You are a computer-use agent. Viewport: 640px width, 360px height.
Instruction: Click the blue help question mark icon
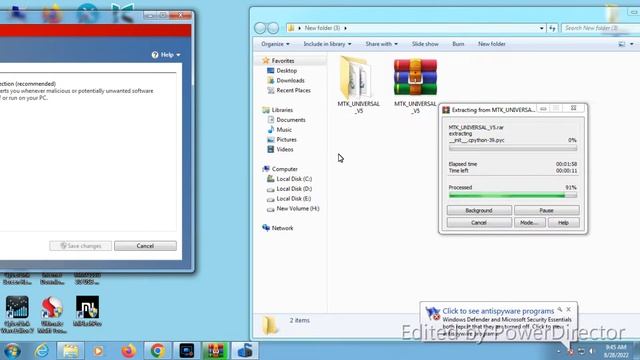(x=155, y=55)
